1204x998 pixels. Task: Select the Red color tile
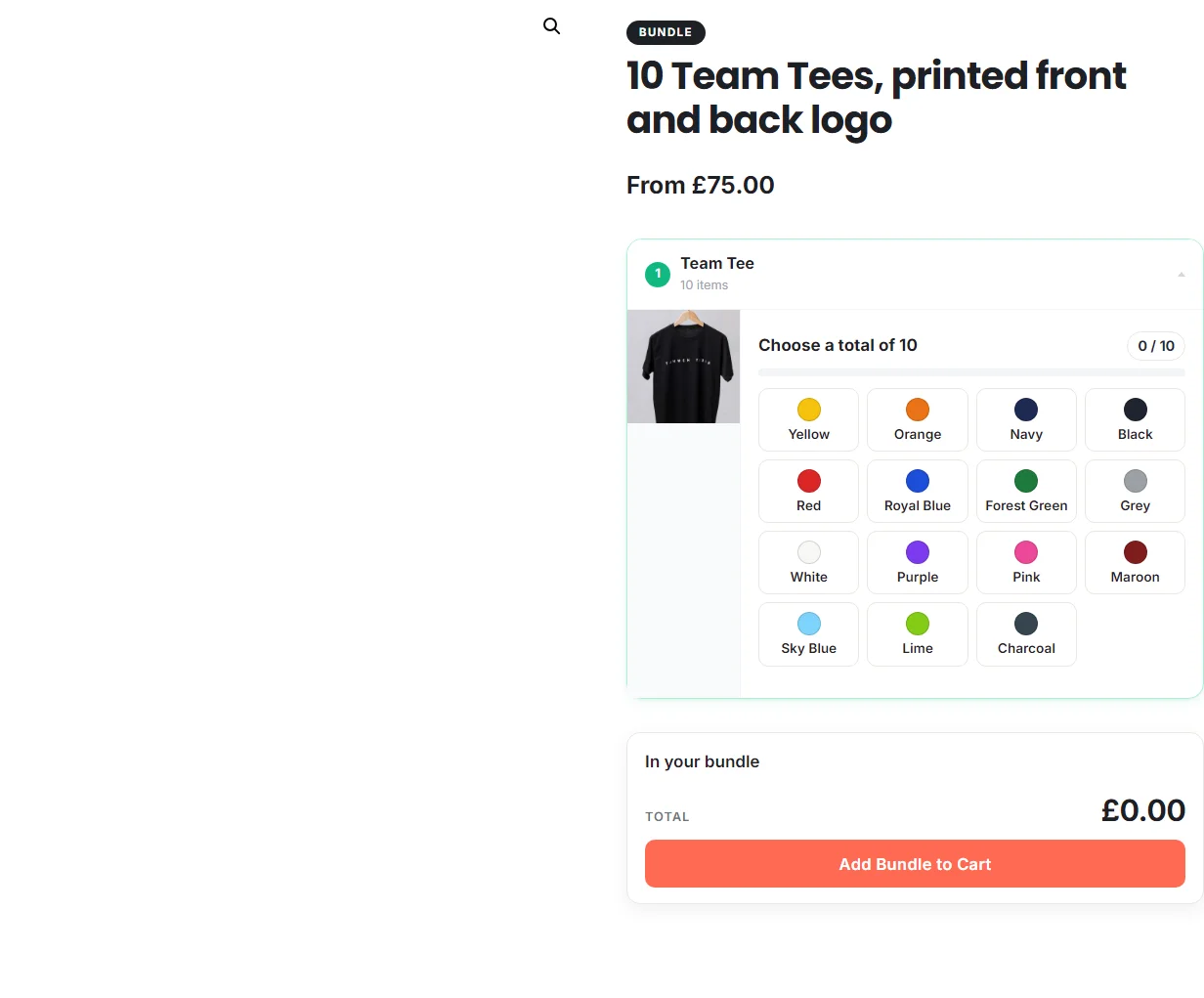tap(808, 492)
